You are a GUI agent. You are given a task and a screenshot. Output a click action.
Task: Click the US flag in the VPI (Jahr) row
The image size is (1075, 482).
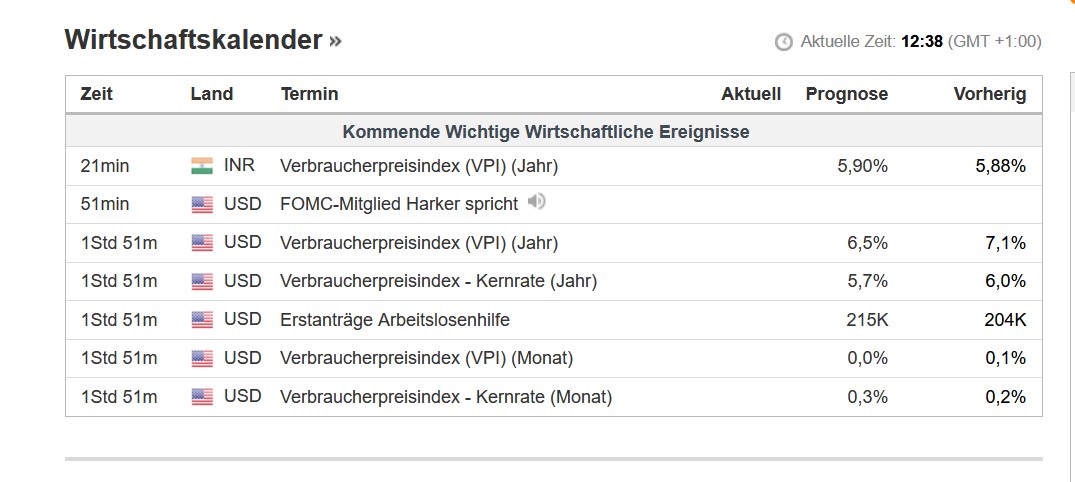click(x=202, y=243)
